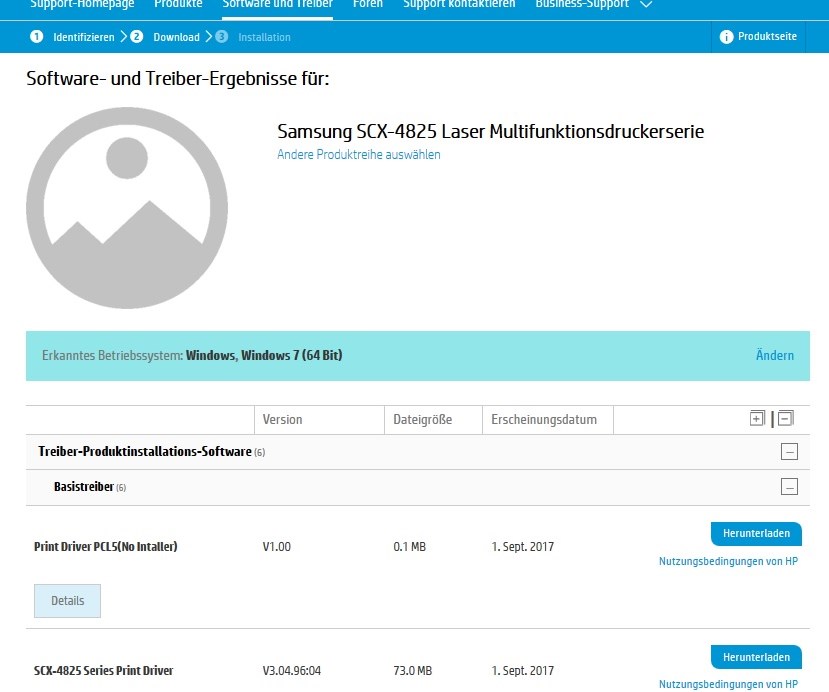The height and width of the screenshot is (692, 829).
Task: Select version text V1.00
Action: [277, 547]
